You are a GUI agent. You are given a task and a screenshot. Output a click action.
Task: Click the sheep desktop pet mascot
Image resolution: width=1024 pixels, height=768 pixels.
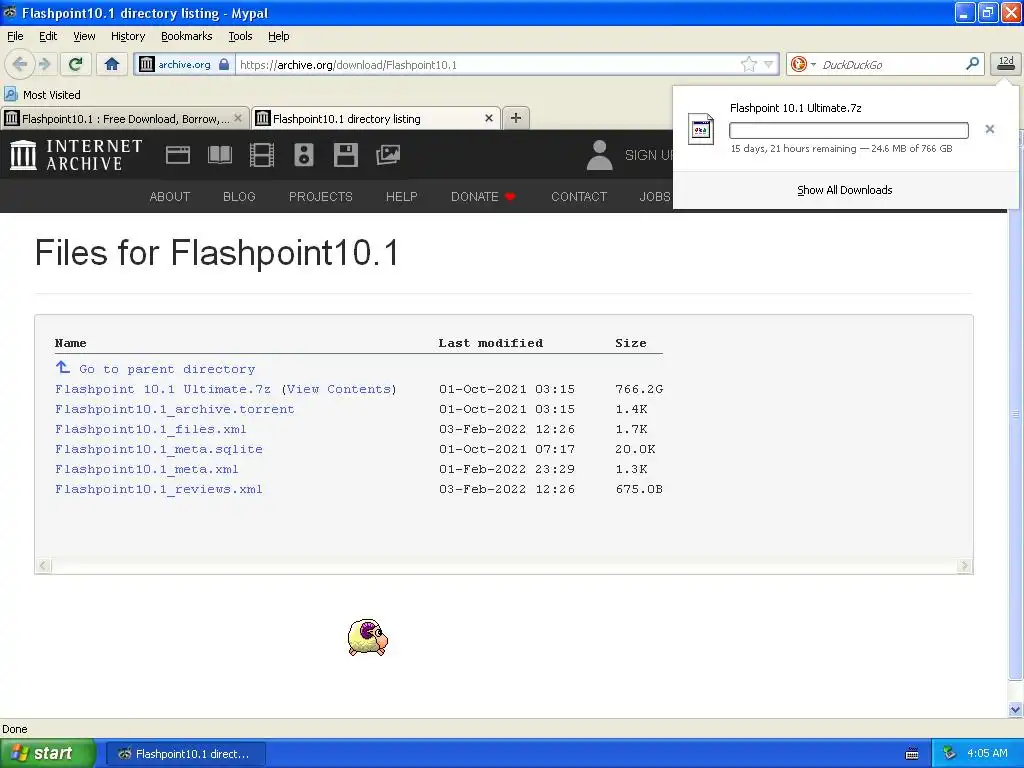[368, 637]
